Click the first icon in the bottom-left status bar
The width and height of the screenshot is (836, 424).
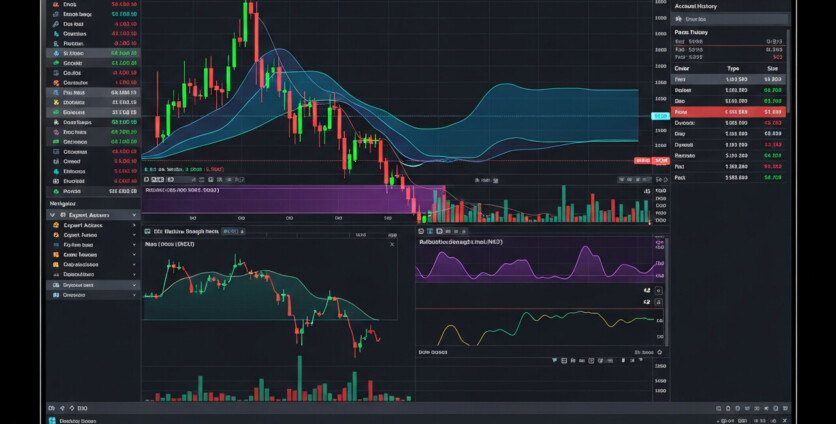[x=52, y=408]
